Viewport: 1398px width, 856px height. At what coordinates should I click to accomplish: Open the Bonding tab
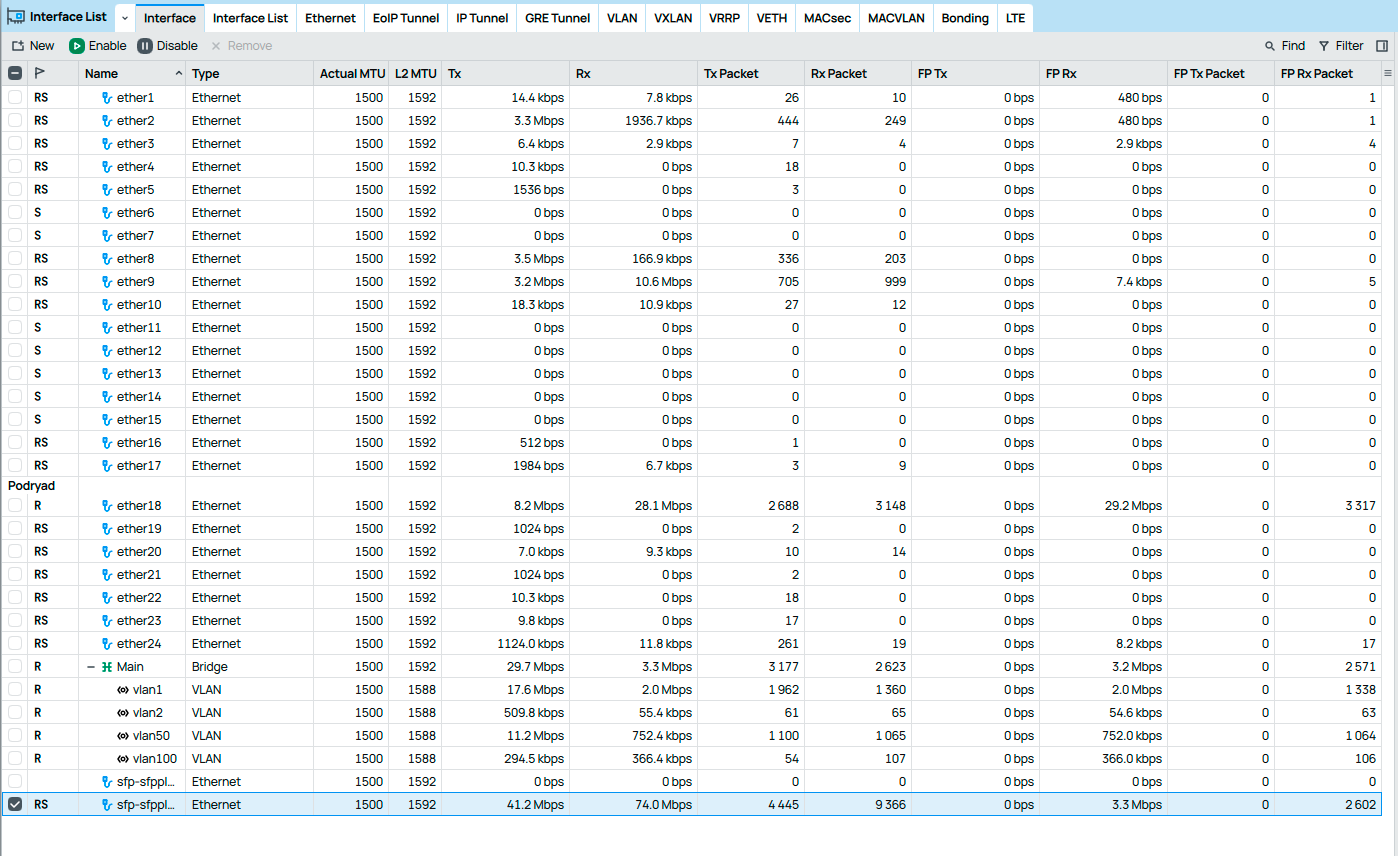(964, 18)
